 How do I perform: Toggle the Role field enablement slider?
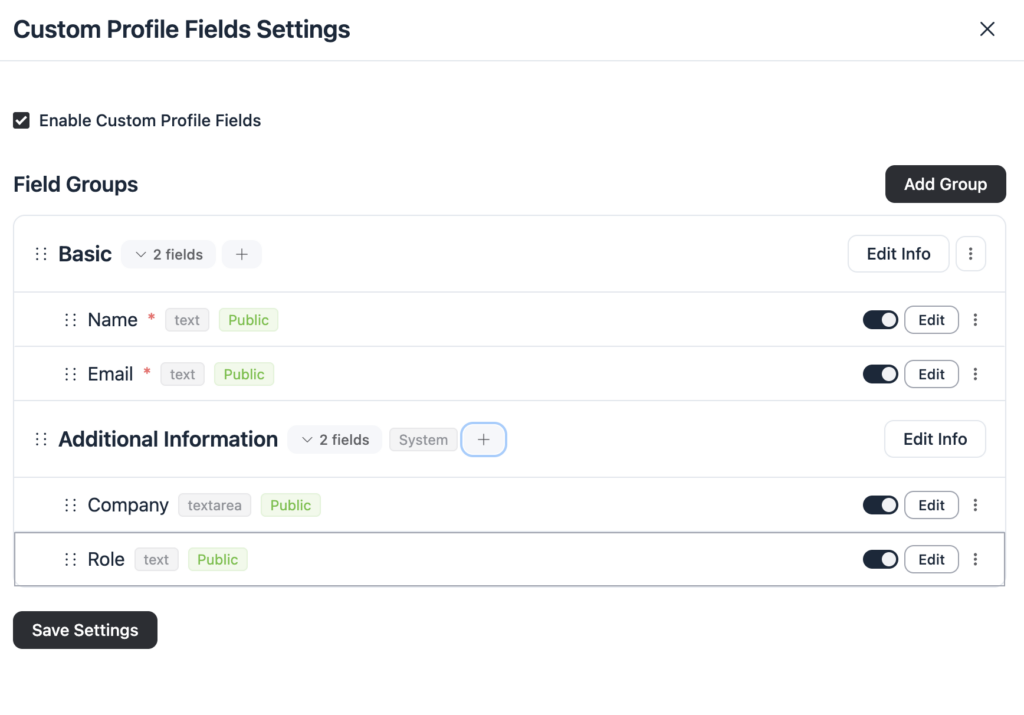[x=880, y=559]
